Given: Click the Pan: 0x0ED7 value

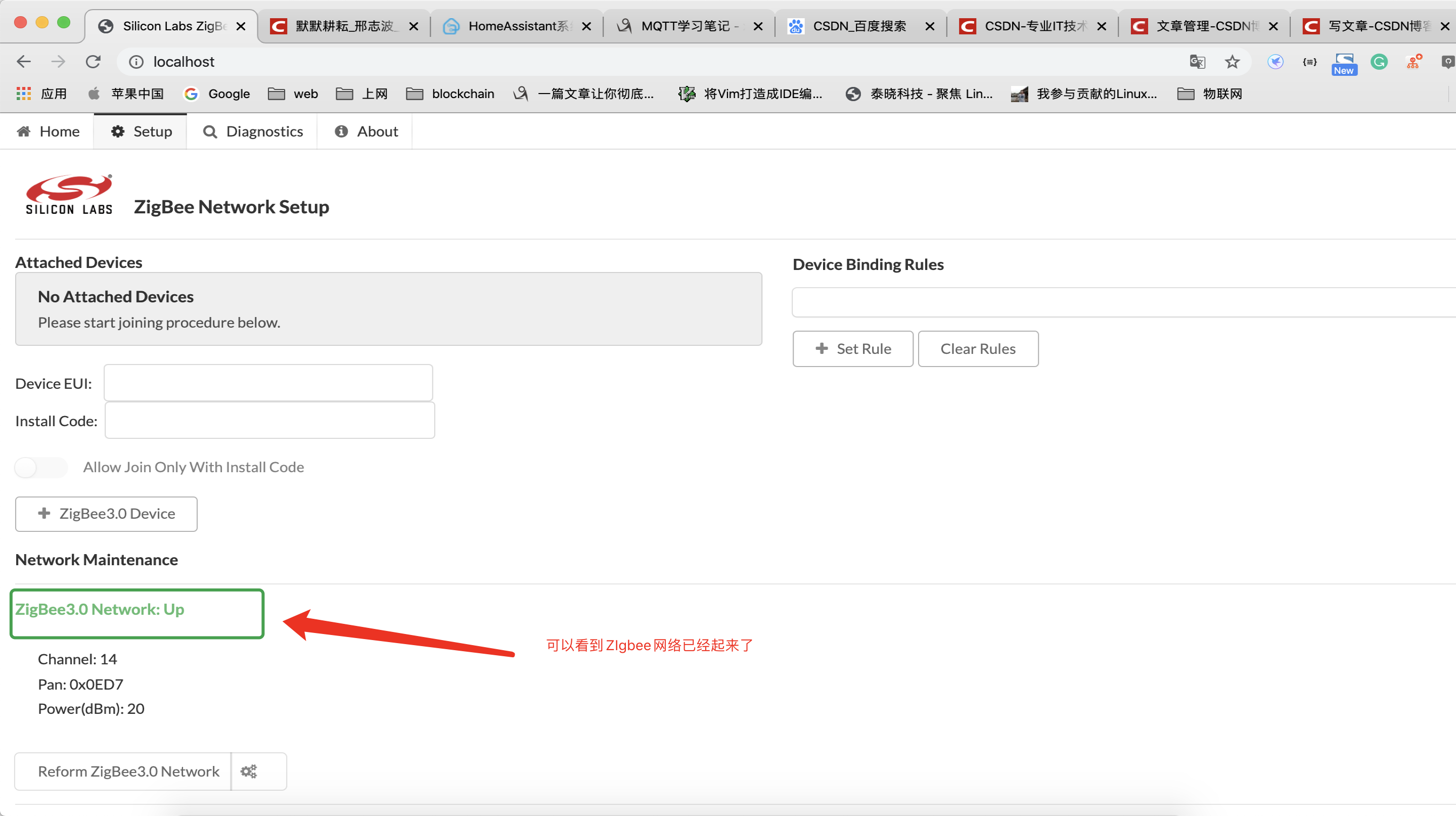Looking at the screenshot, I should (80, 685).
